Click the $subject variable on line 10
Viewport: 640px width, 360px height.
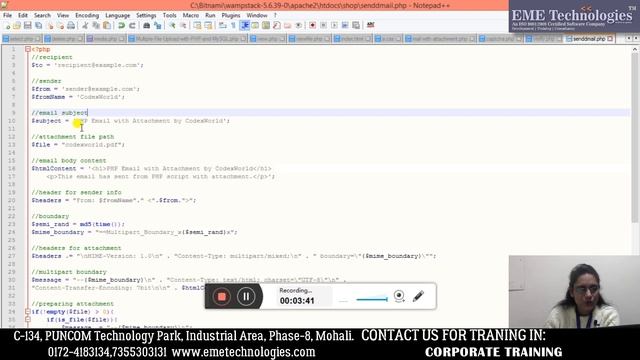coord(46,121)
